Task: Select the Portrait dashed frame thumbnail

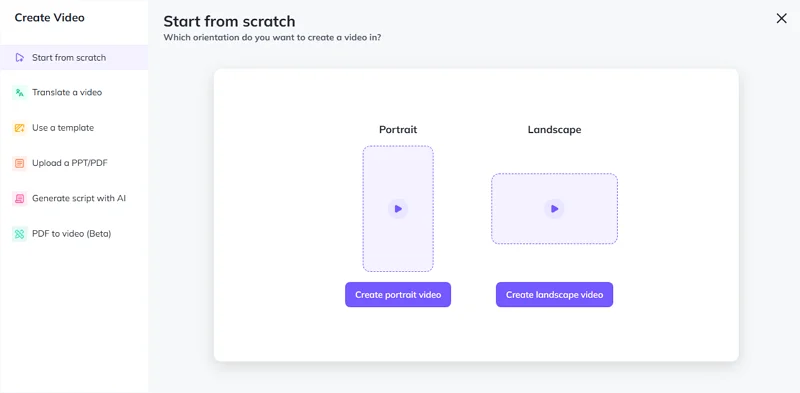Action: (x=398, y=209)
